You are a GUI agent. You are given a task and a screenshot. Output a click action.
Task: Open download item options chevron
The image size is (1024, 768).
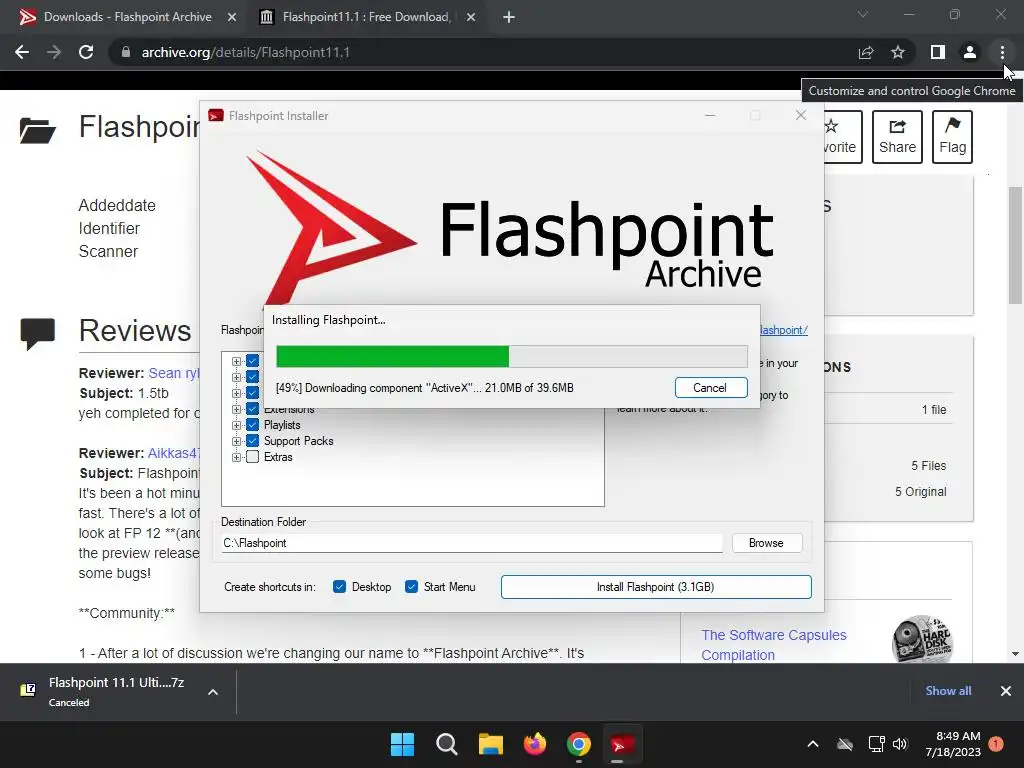click(x=213, y=692)
